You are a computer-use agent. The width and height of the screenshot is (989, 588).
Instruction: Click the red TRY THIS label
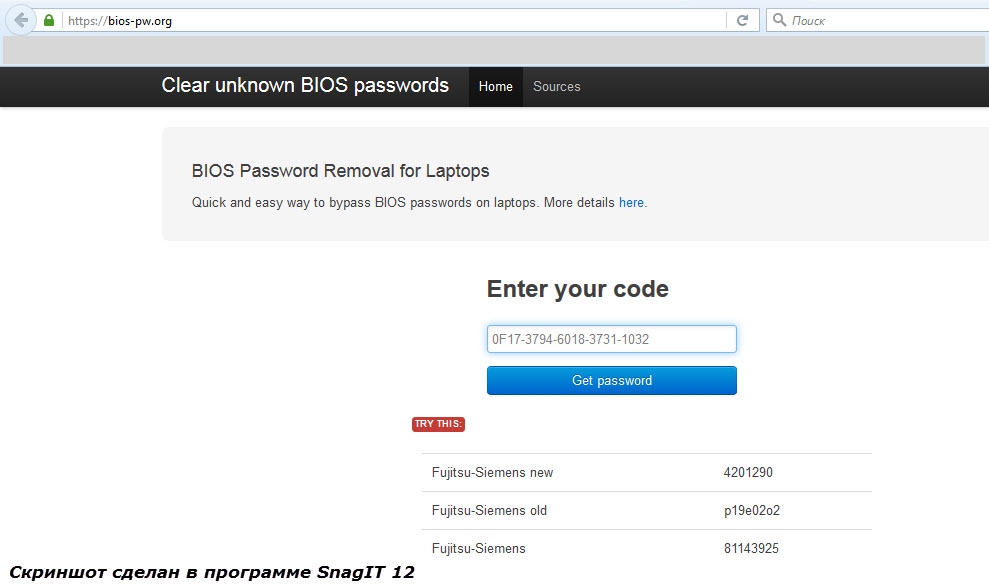point(438,424)
